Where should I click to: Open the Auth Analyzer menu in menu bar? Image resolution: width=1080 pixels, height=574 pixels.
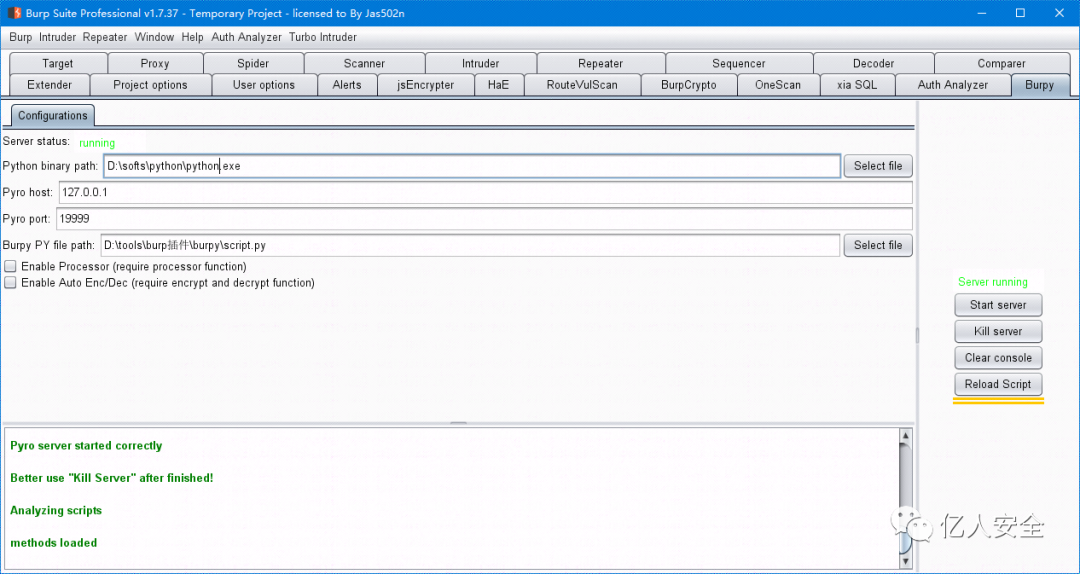tap(247, 37)
